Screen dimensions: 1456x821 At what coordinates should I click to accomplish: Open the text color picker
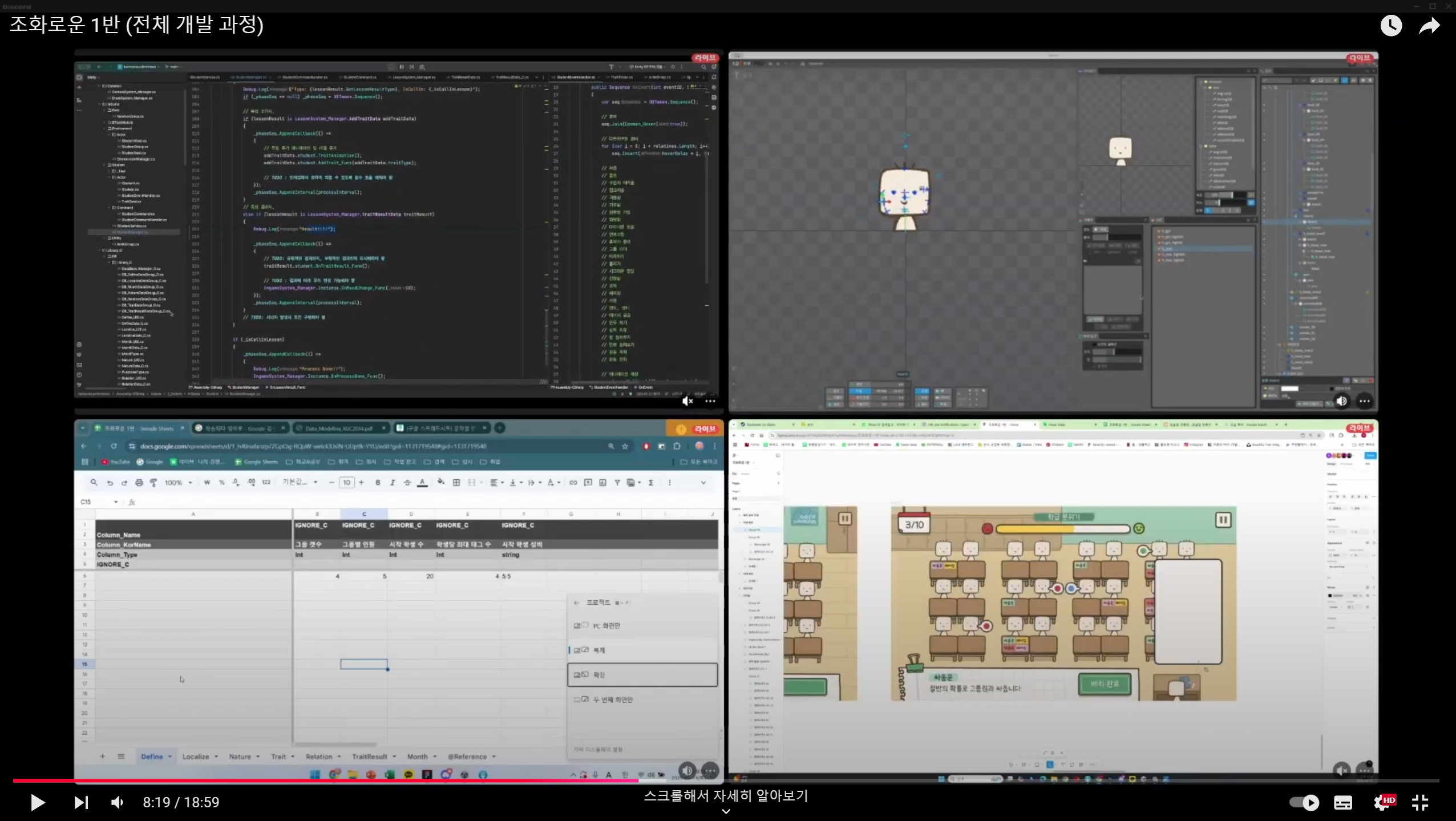point(422,483)
